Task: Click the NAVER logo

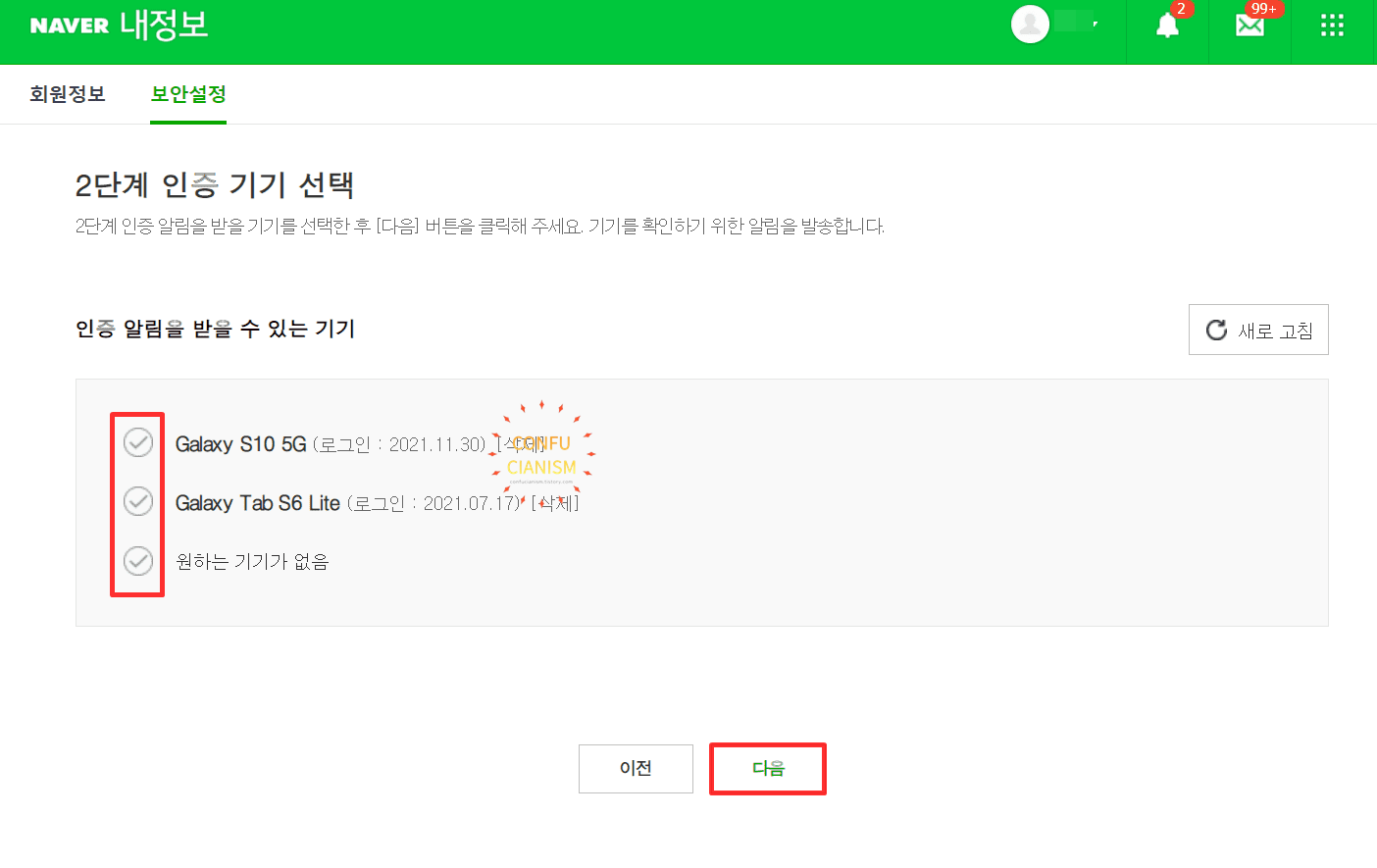Action: [x=70, y=26]
